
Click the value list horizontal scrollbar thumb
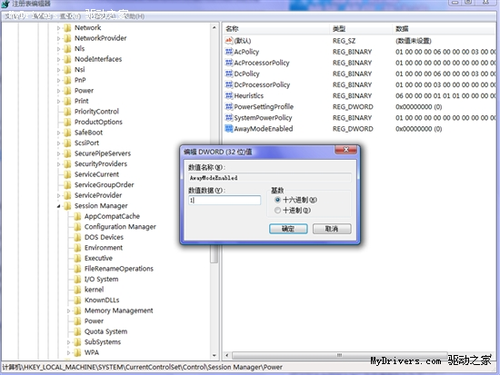(x=339, y=355)
